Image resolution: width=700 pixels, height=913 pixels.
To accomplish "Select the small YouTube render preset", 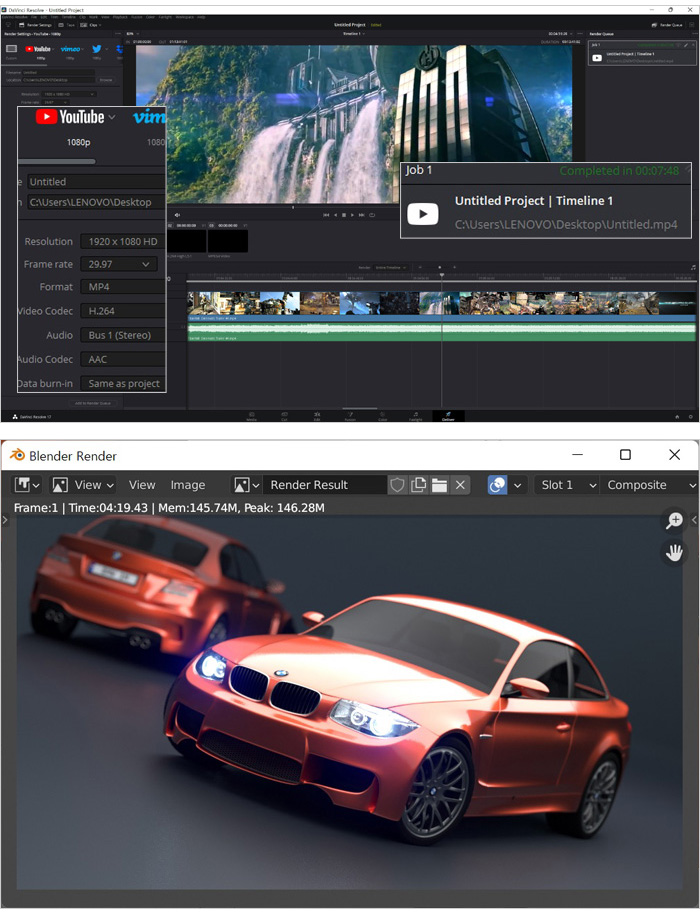I will click(38, 49).
